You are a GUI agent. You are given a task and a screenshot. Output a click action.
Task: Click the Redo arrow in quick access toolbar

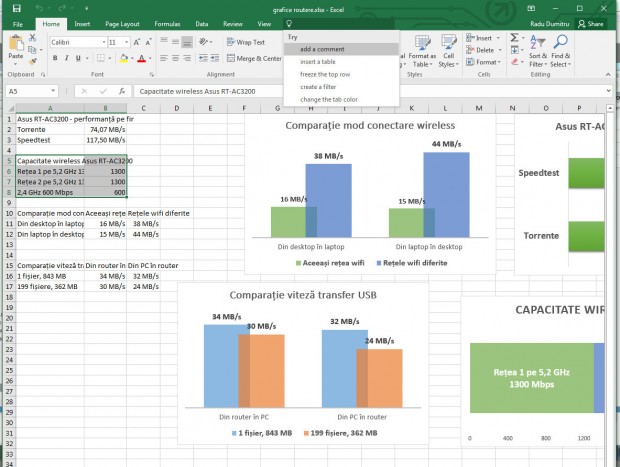(x=62, y=8)
